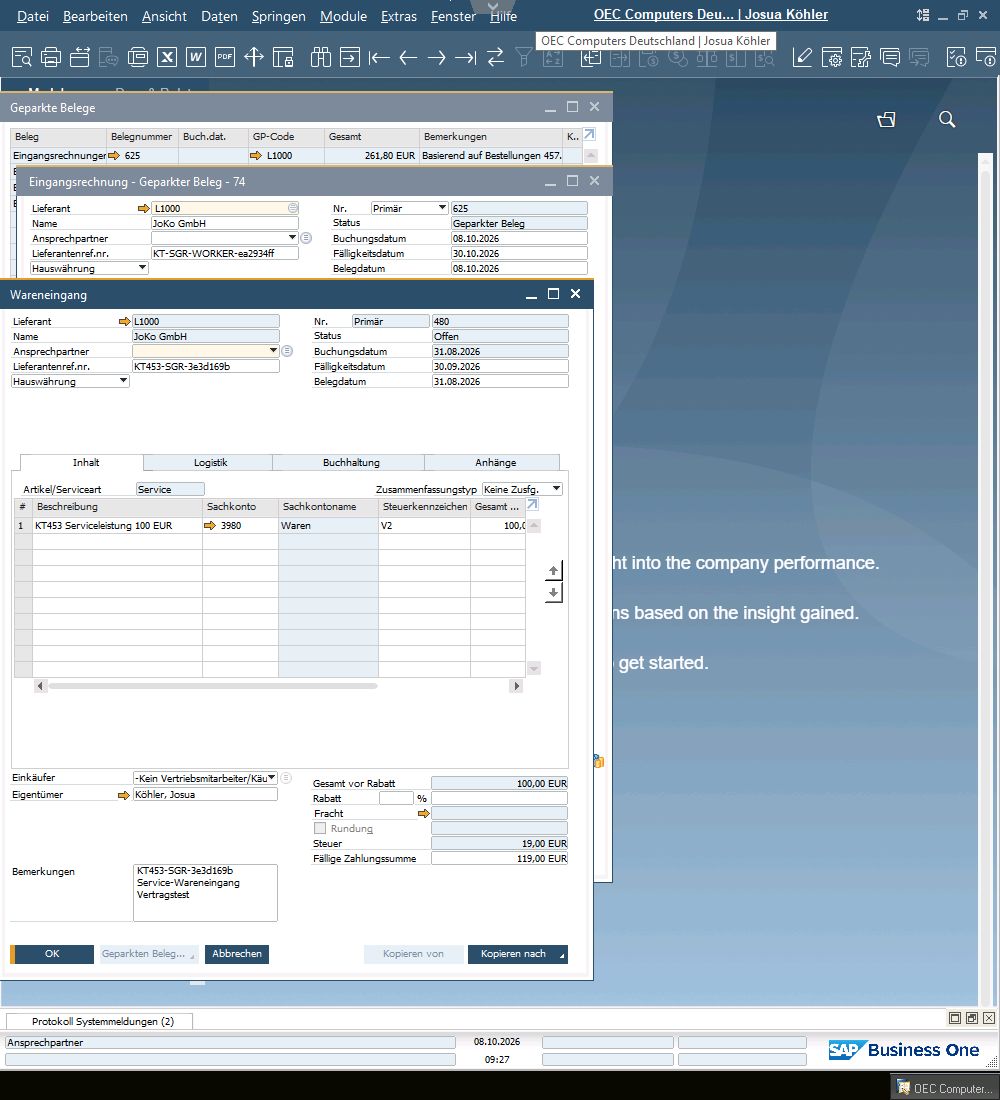Open Lieferant L1000 link arrow in Wareneingang
Viewport: 1000px width, 1100px height.
pyautogui.click(x=125, y=321)
